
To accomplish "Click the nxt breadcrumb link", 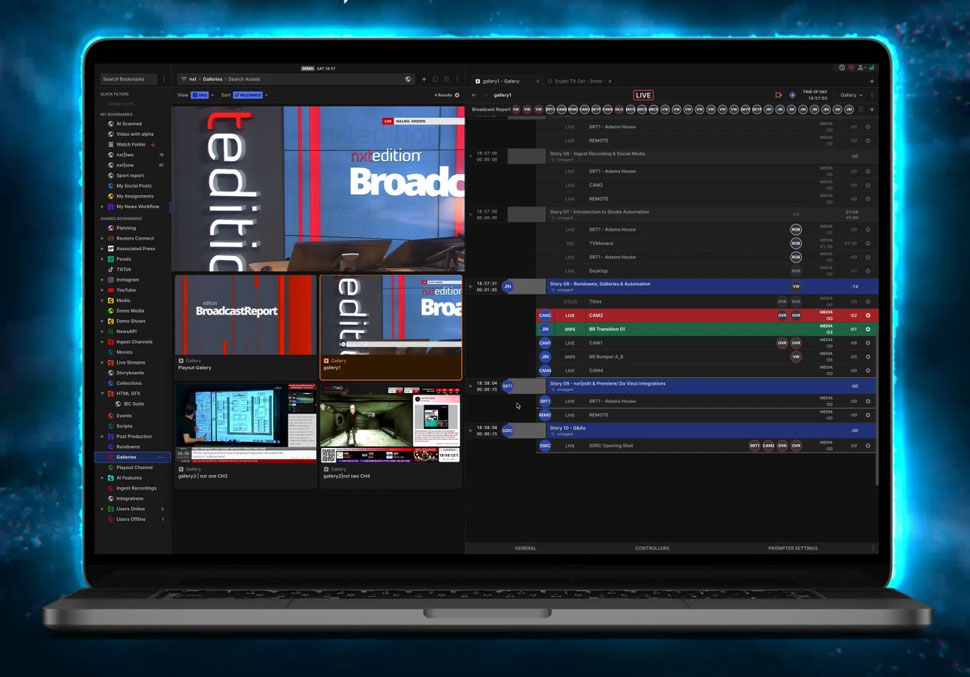I will 193,79.
